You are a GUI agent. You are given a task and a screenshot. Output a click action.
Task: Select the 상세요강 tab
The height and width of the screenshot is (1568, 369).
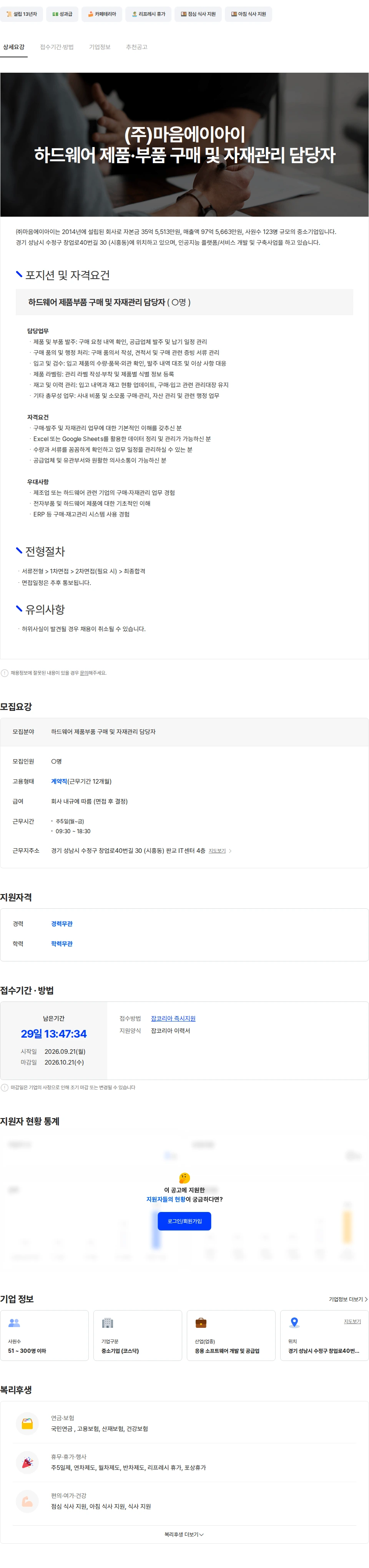13,47
